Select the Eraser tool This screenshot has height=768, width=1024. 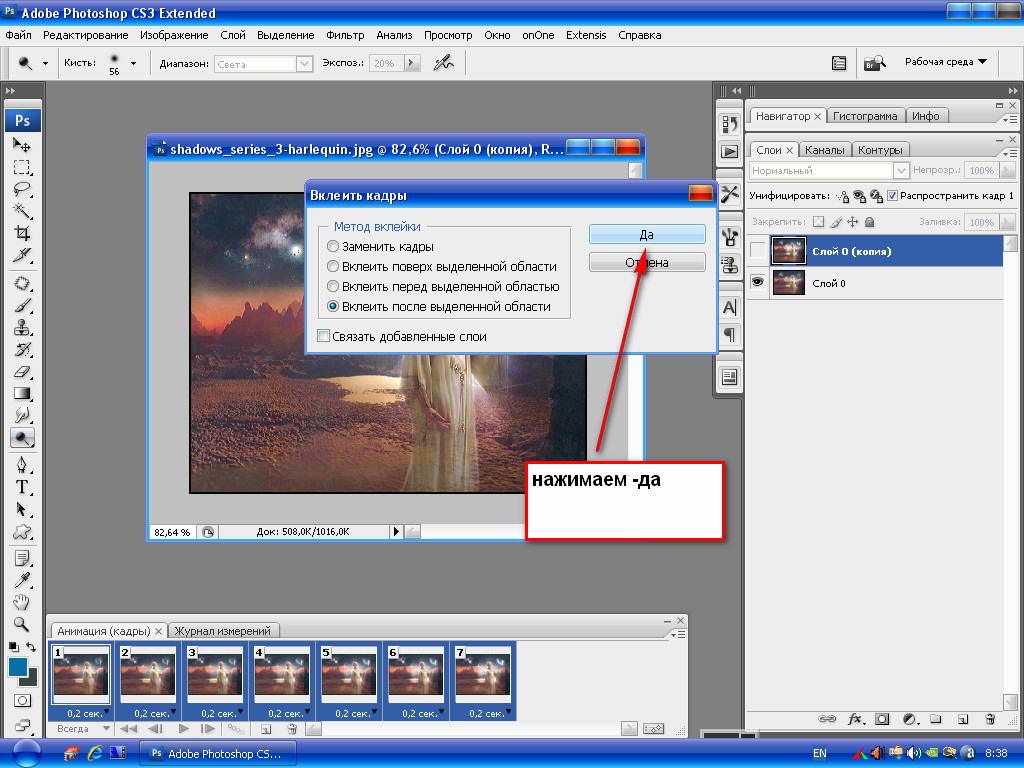(22, 372)
